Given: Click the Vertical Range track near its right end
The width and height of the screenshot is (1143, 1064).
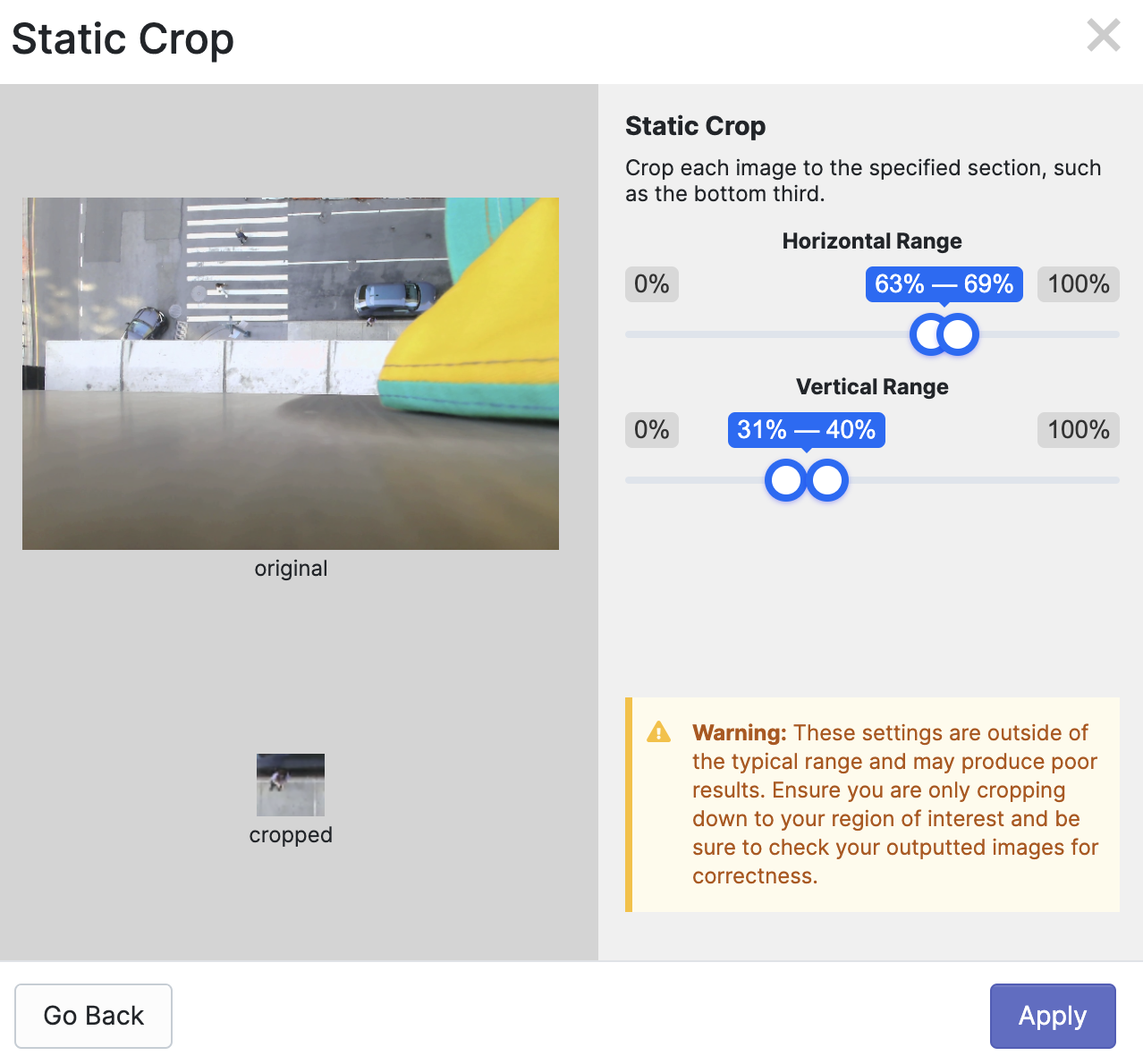Looking at the screenshot, I should 1082,480.
